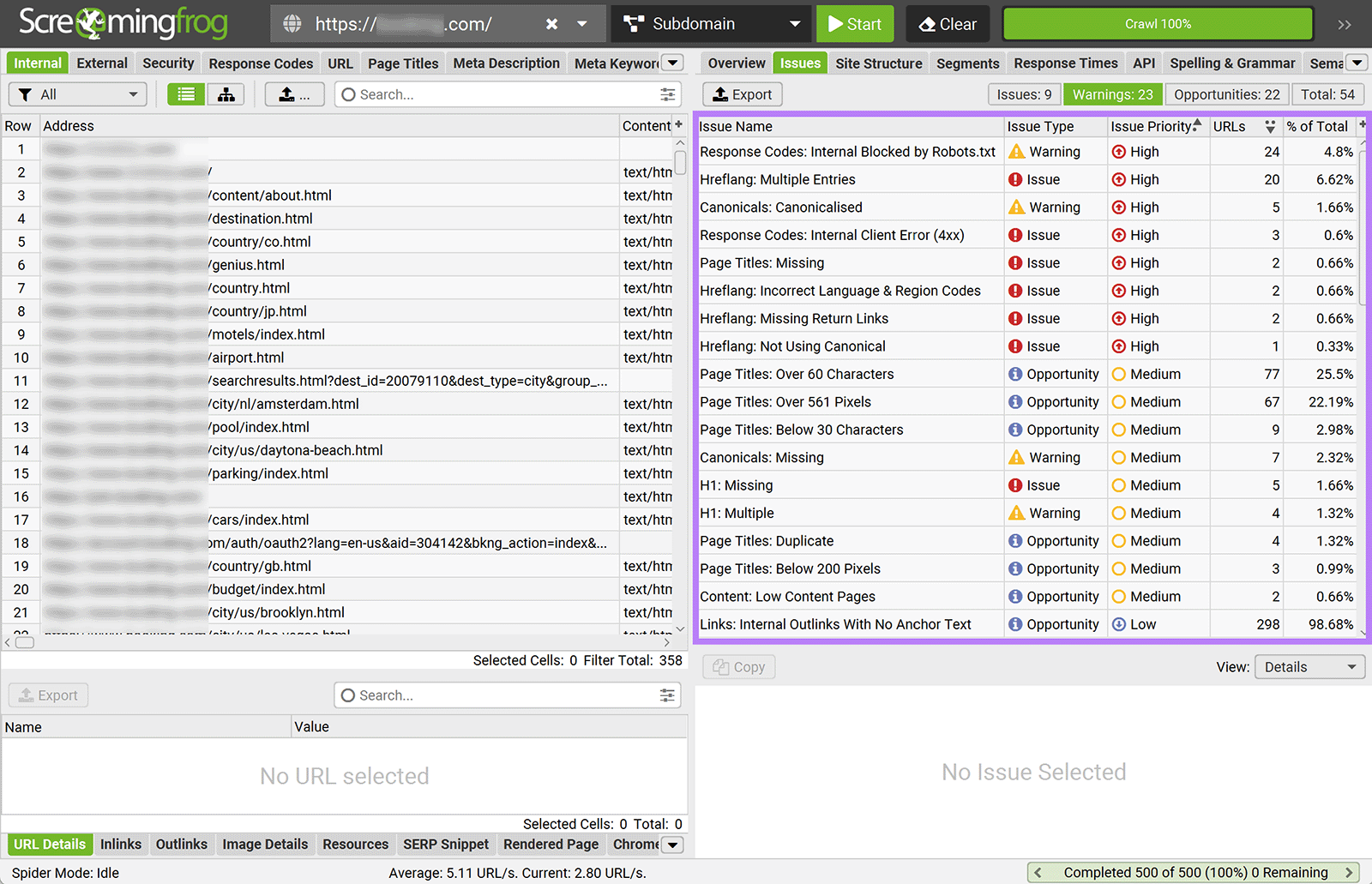Open search filter settings in top panel
The height and width of the screenshot is (884, 1372).
[x=667, y=94]
